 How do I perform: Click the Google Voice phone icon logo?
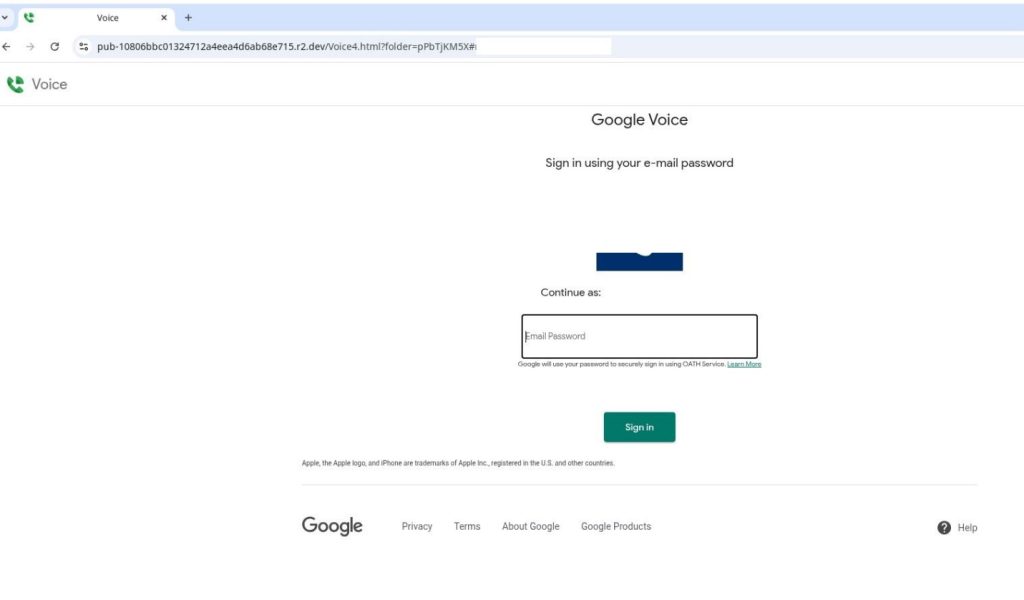[15, 84]
